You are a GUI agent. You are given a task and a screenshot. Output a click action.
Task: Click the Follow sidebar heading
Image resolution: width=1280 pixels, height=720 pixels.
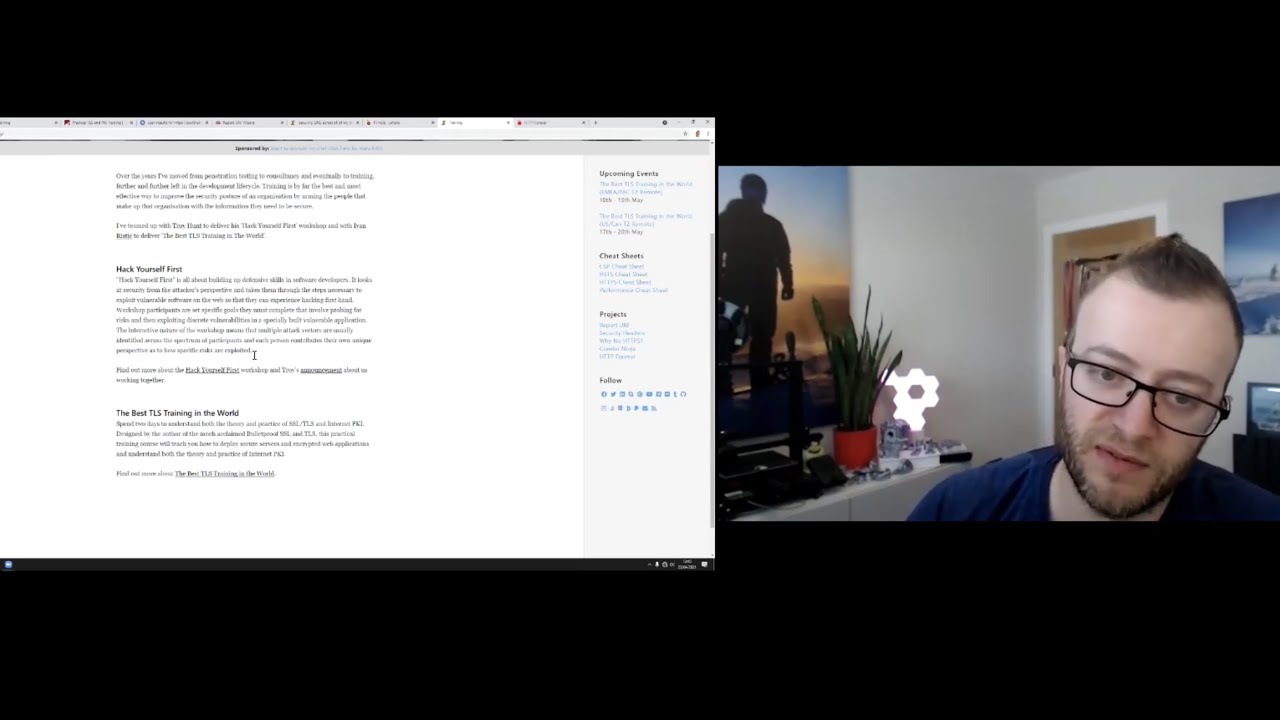pos(611,380)
